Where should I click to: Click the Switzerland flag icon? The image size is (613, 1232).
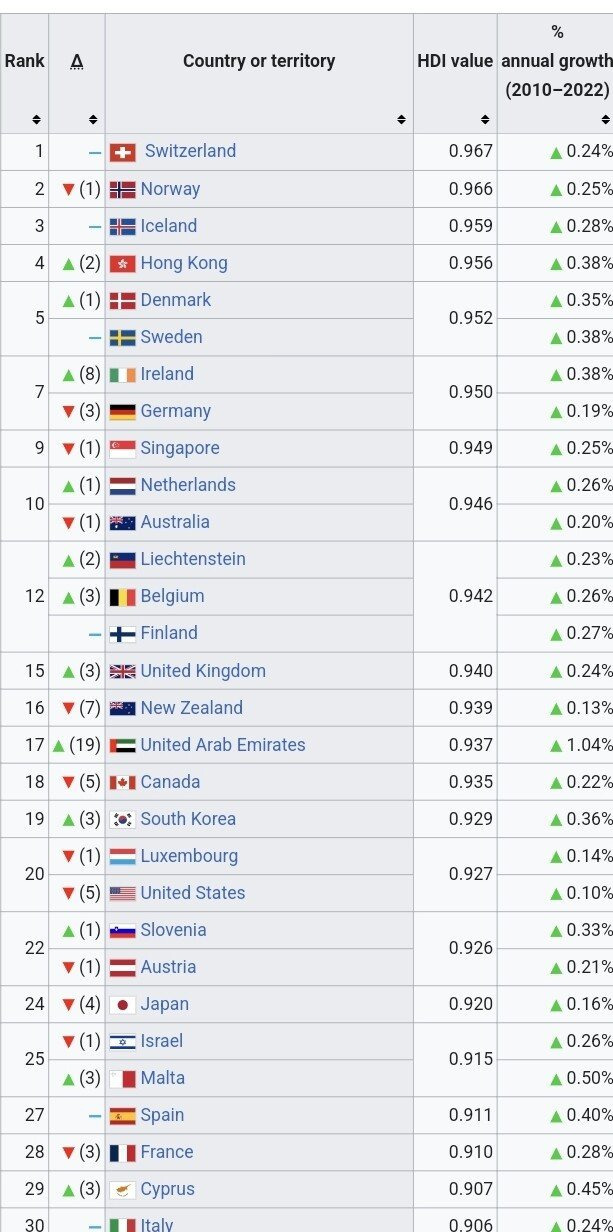tap(122, 152)
